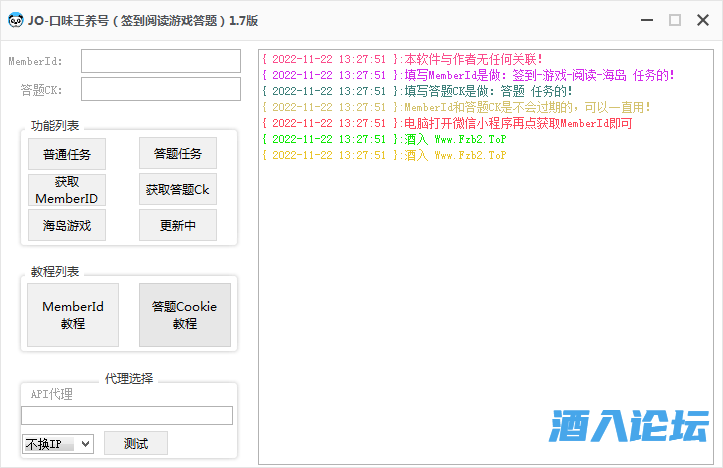Expand the 不换IP proxy dropdown
723x468 pixels.
pyautogui.click(x=57, y=443)
